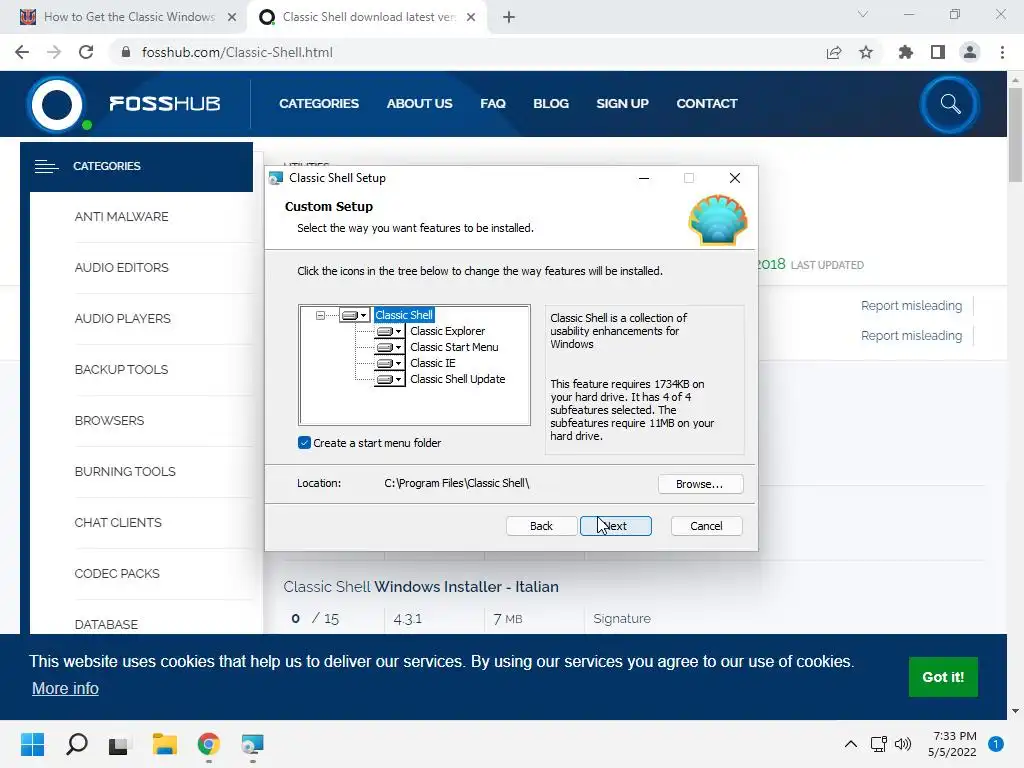Open a new browser tab

coord(509,17)
